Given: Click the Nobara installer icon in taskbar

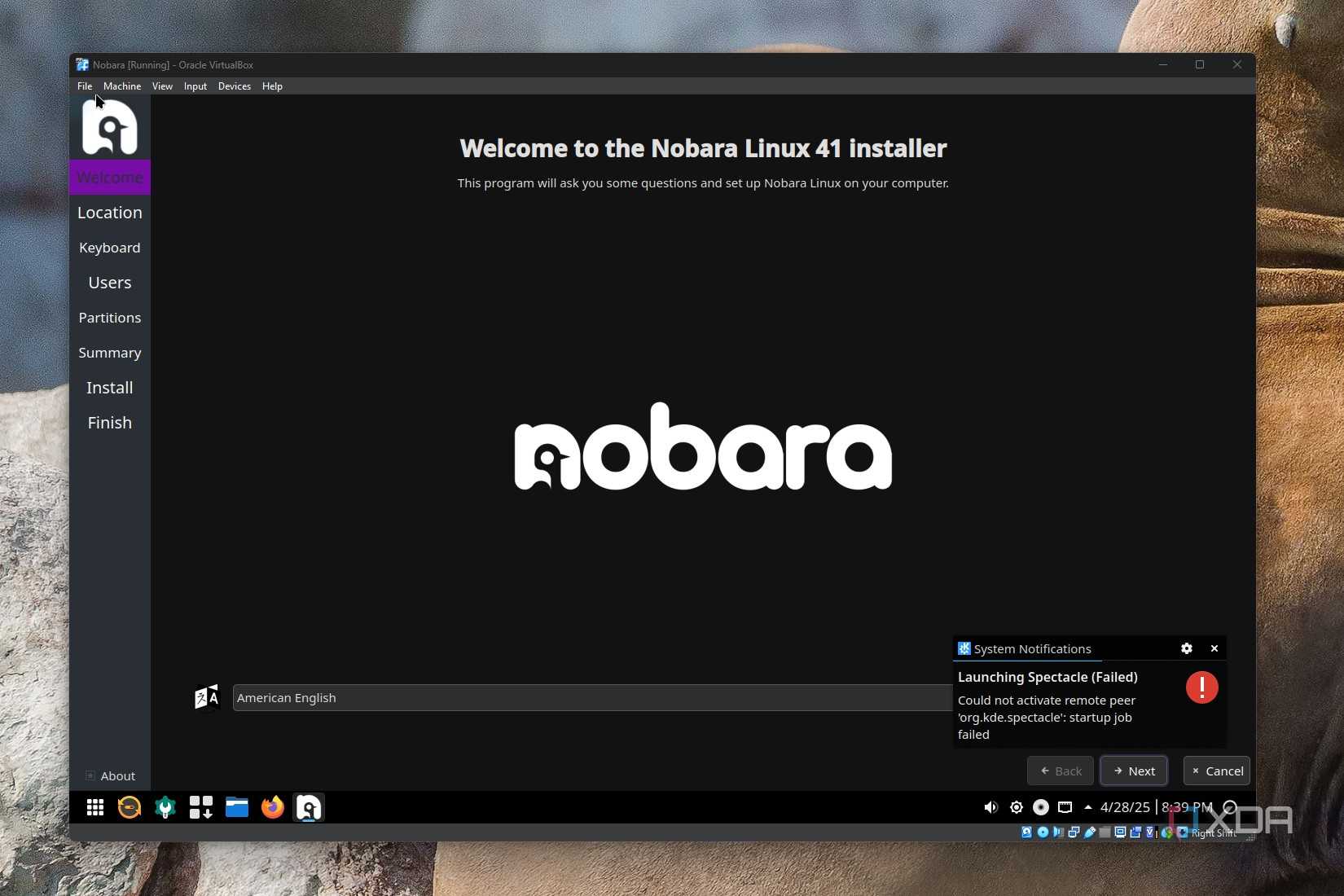Looking at the screenshot, I should pyautogui.click(x=308, y=807).
